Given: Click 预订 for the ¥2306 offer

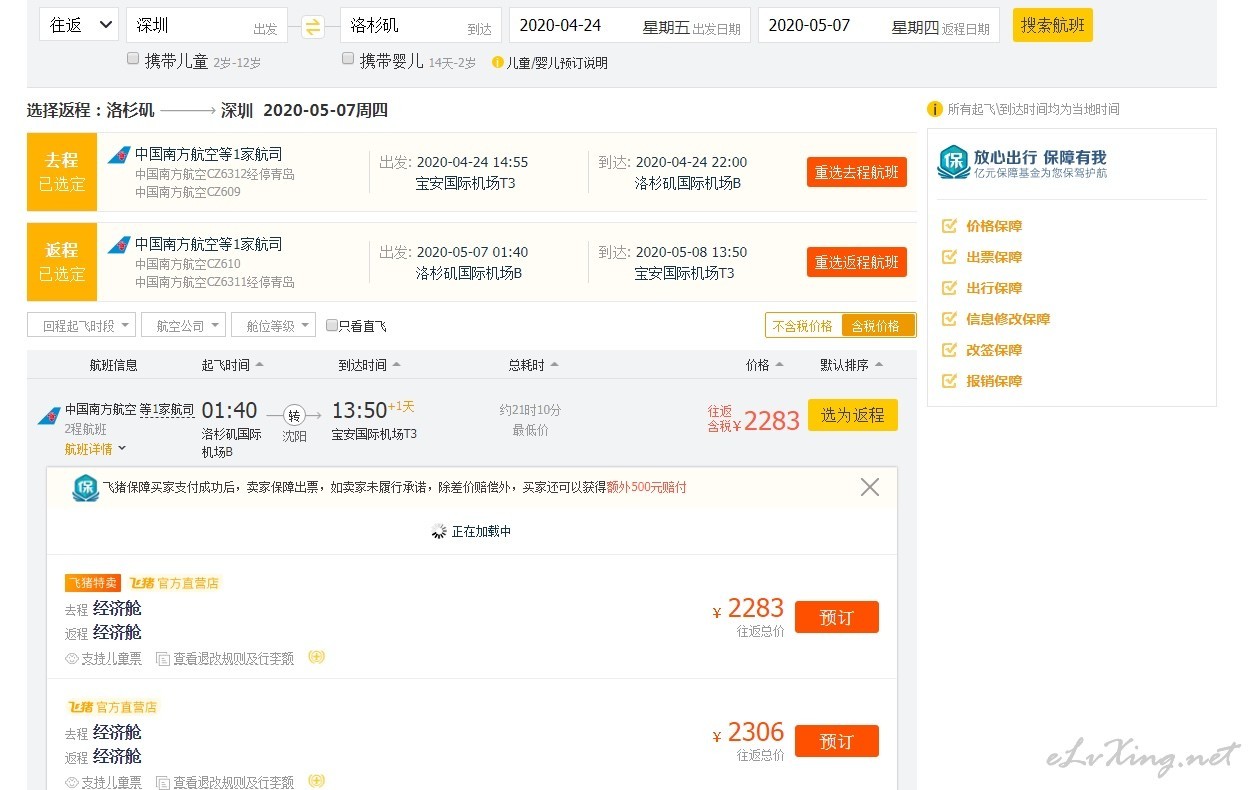Looking at the screenshot, I should 837,741.
